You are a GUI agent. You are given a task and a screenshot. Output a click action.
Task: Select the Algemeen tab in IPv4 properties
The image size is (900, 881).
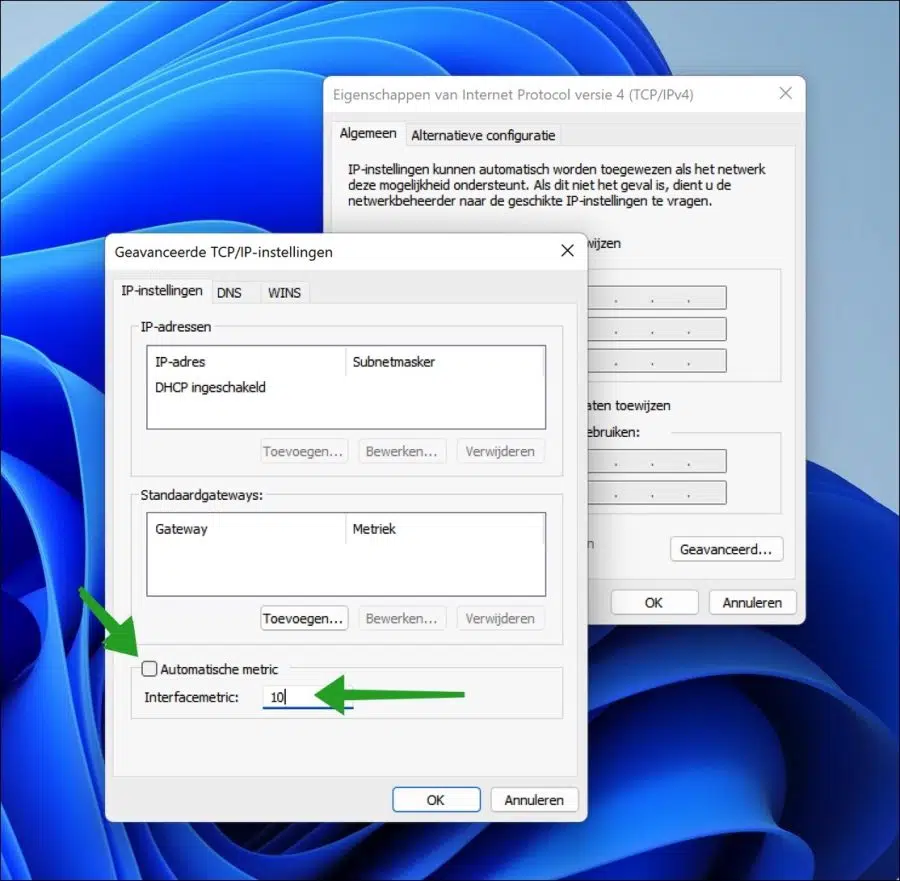pyautogui.click(x=368, y=134)
